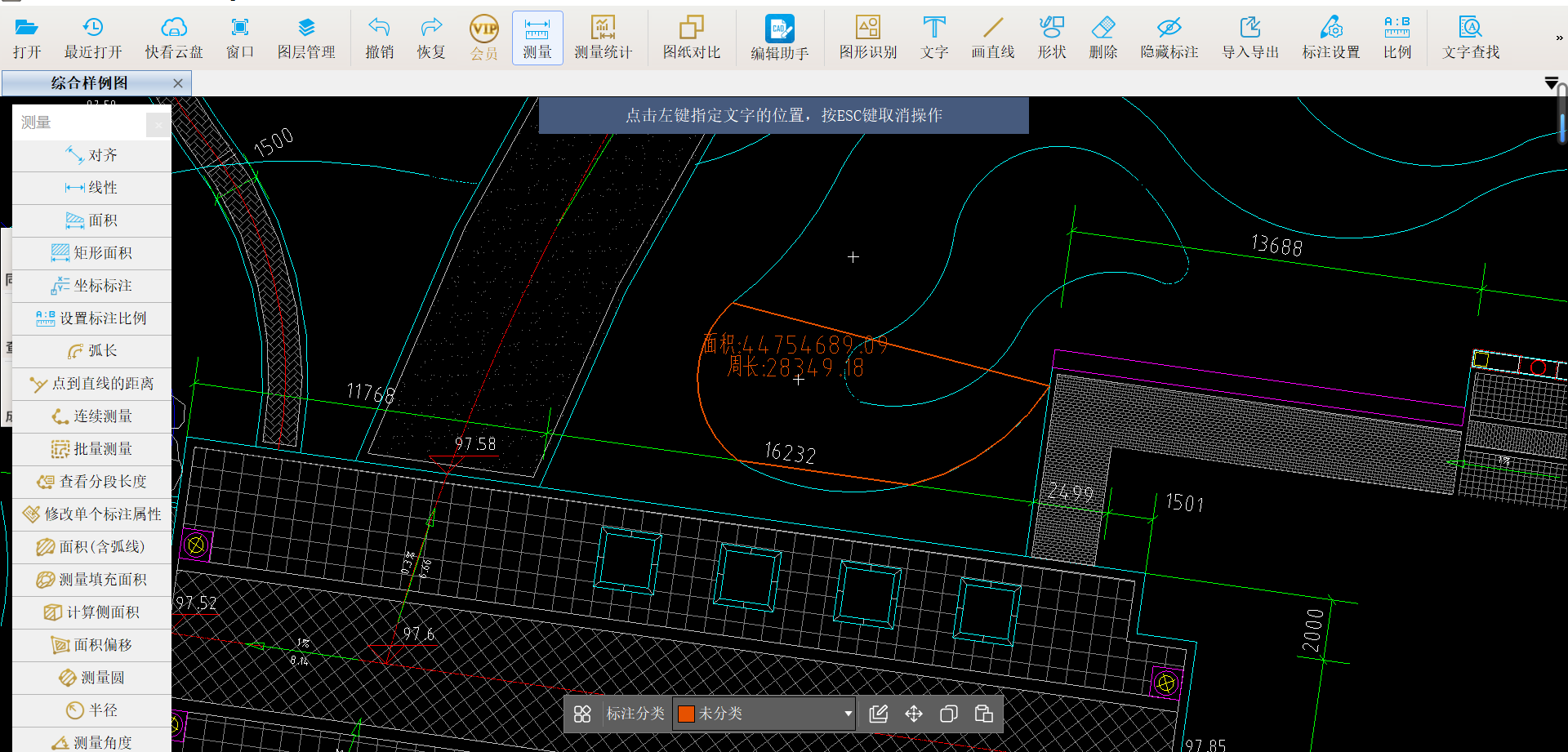This screenshot has height=752, width=1568.
Task: Open 查看分段长度 segment lengths
Action: [91, 482]
